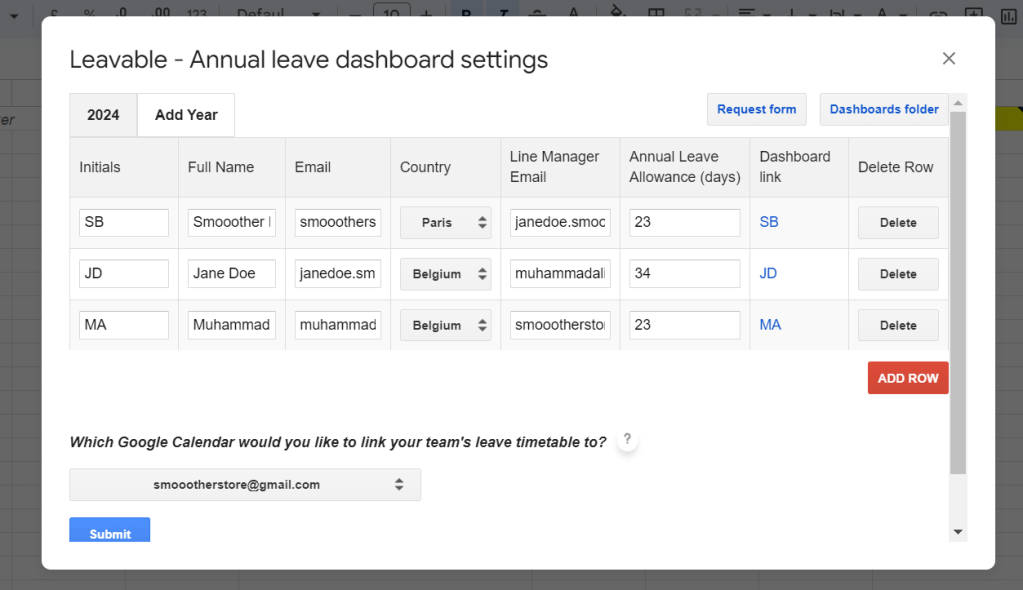Expand Jane Doe's Country dropdown
1023x590 pixels.
[445, 274]
